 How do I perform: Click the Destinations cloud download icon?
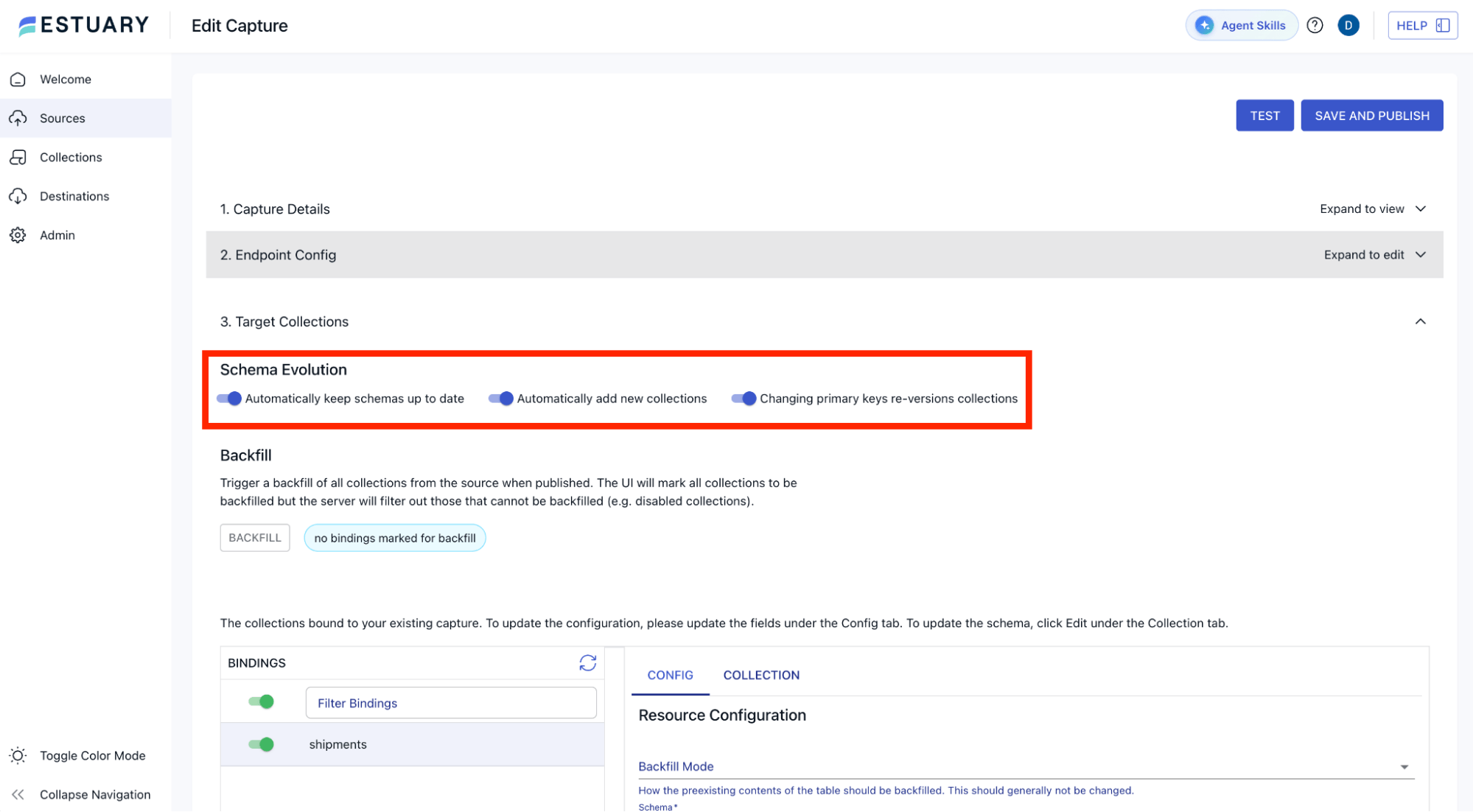[x=18, y=196]
